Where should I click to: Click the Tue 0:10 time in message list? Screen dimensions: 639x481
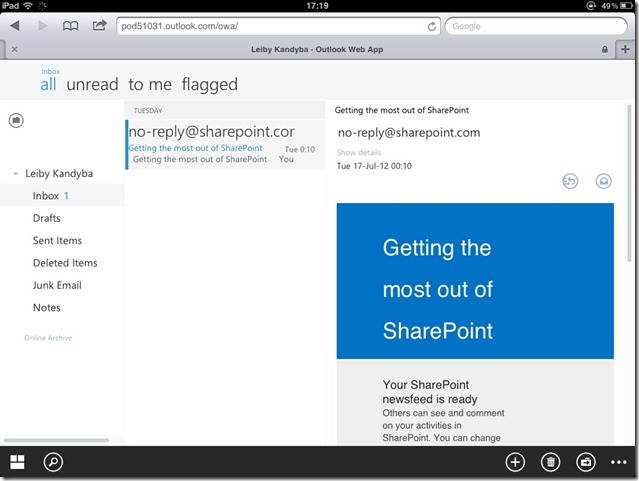[x=300, y=150]
